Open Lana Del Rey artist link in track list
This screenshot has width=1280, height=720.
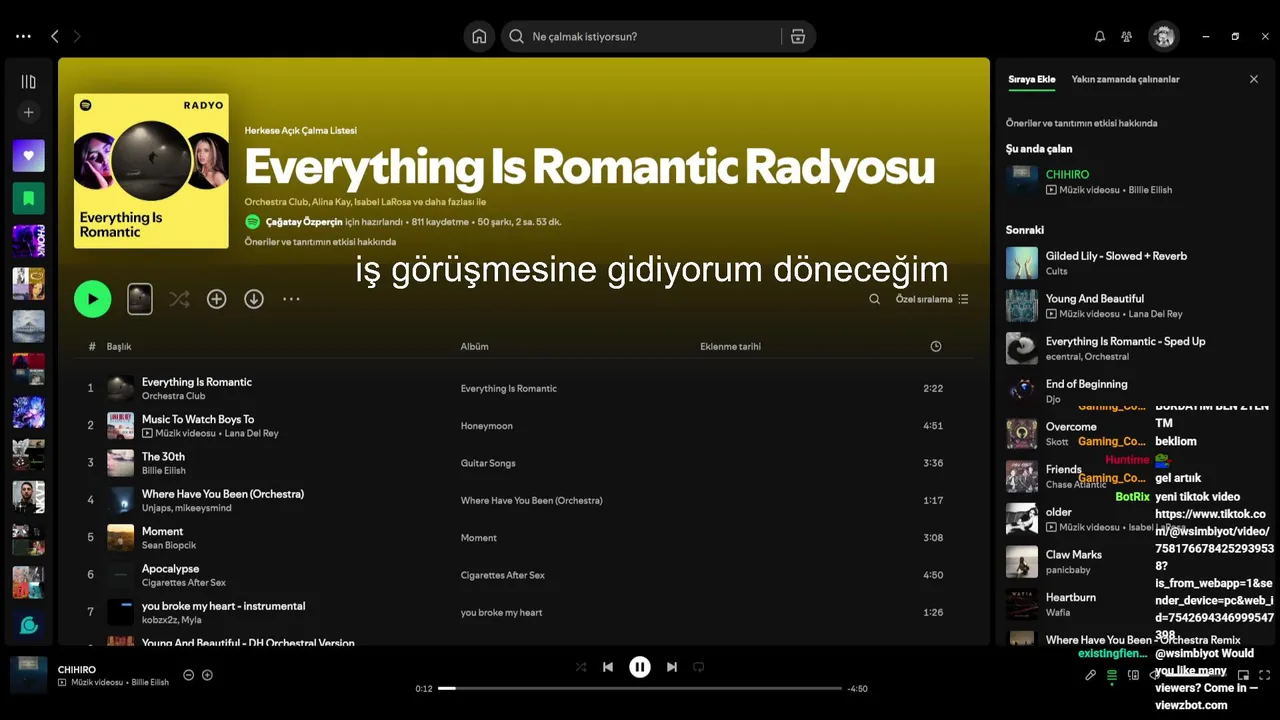tap(251, 433)
